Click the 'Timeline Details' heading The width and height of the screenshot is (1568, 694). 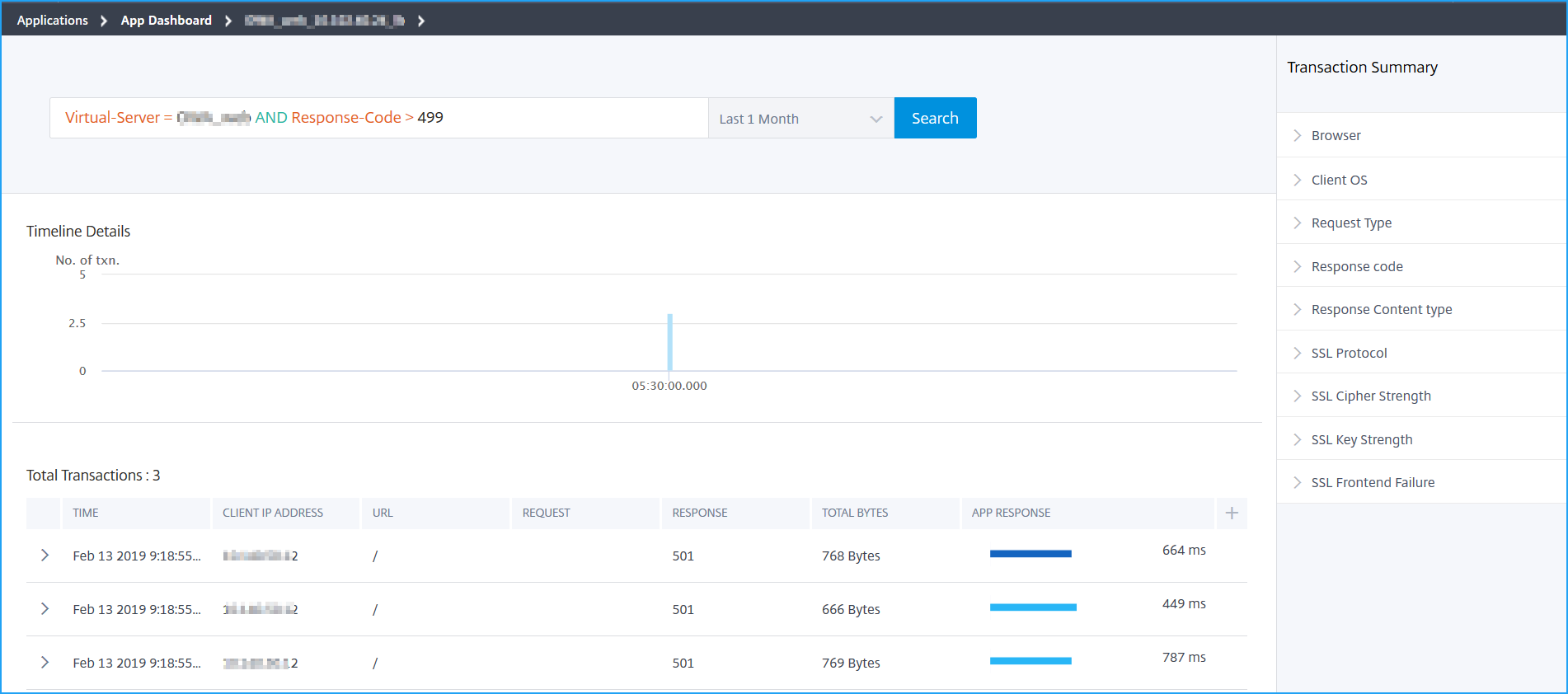(78, 232)
